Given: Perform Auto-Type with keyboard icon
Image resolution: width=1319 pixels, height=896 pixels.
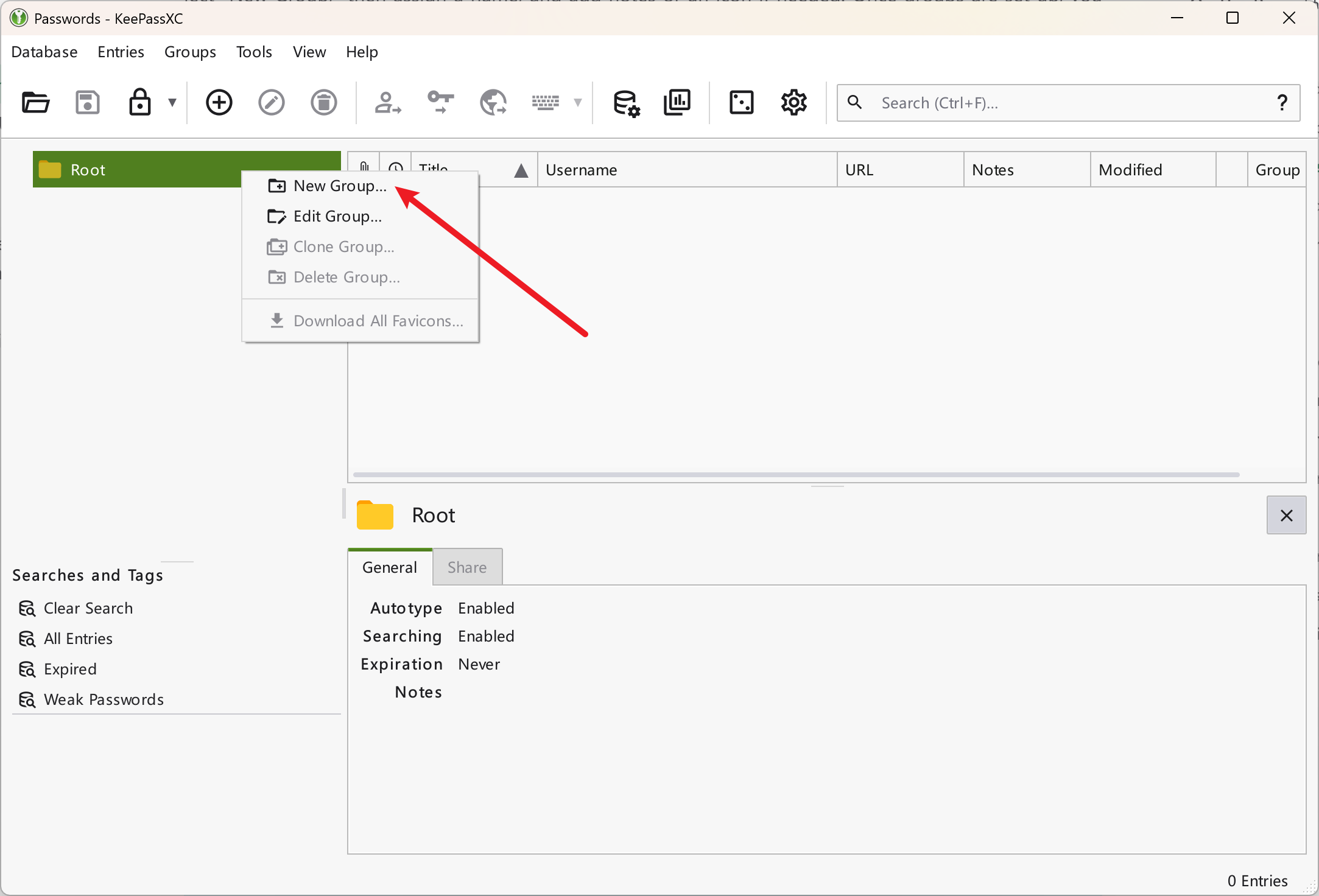Looking at the screenshot, I should click(x=545, y=102).
